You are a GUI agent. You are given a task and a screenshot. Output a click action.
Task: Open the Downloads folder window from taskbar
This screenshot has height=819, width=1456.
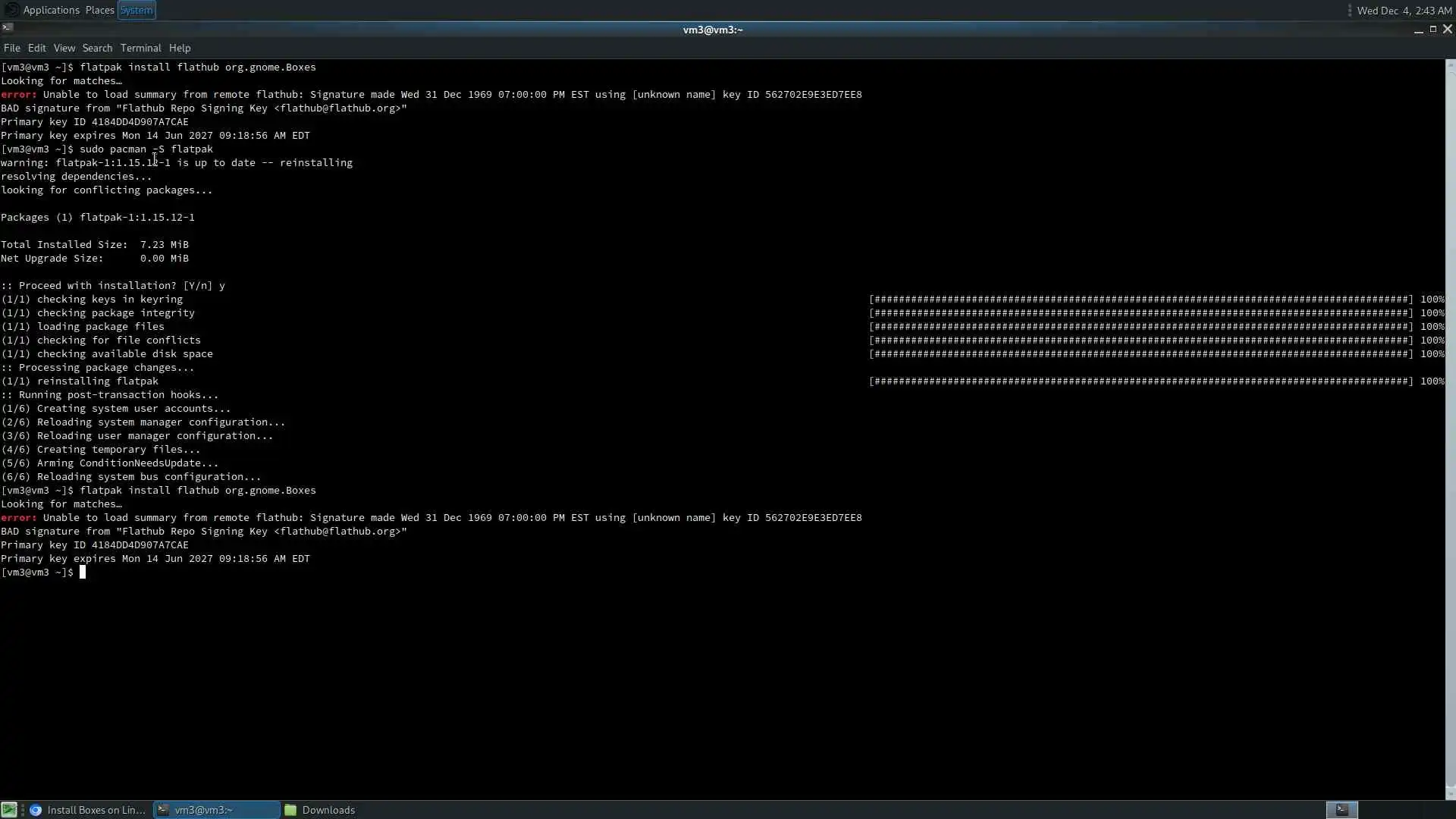click(320, 810)
